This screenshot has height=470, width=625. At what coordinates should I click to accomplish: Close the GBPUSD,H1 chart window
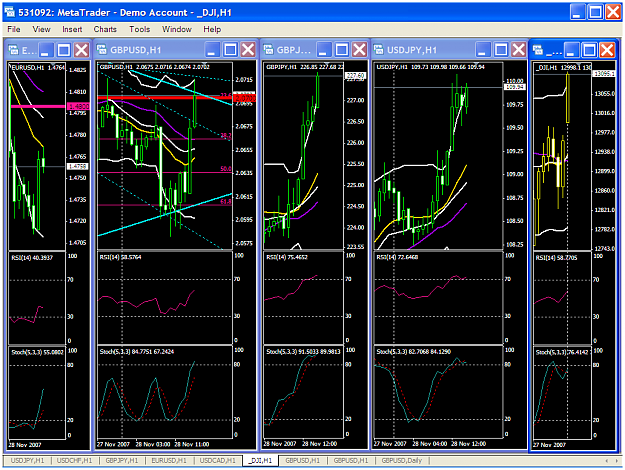pos(248,50)
